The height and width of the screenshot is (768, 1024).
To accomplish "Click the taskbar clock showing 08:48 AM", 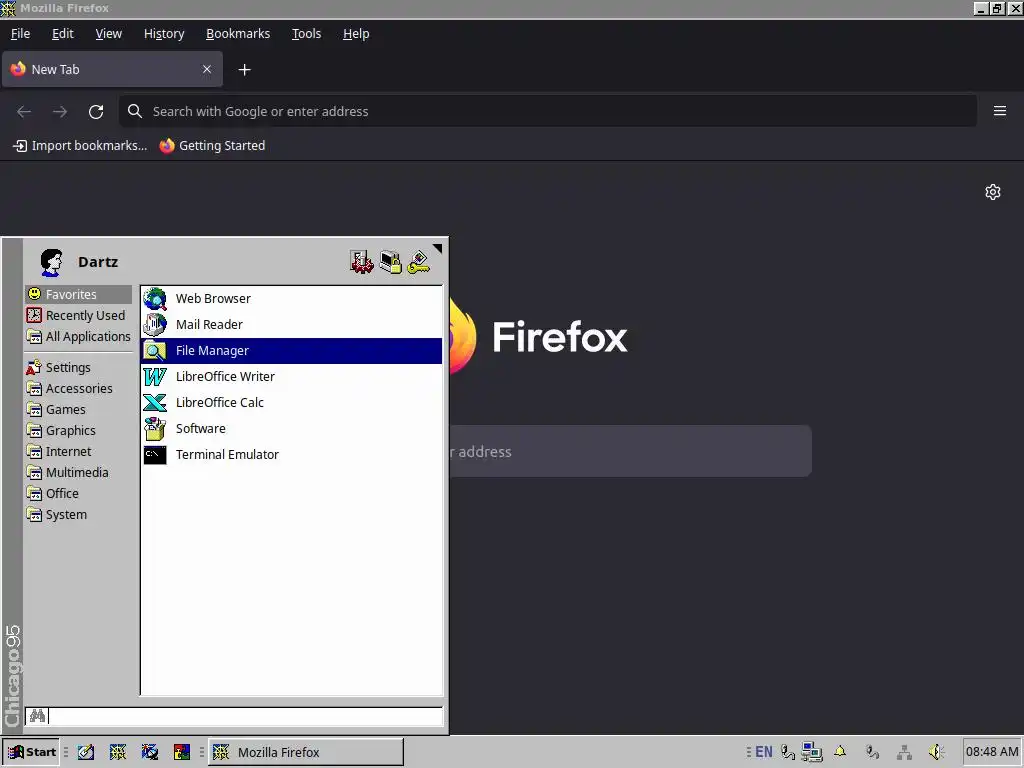I will tap(991, 752).
